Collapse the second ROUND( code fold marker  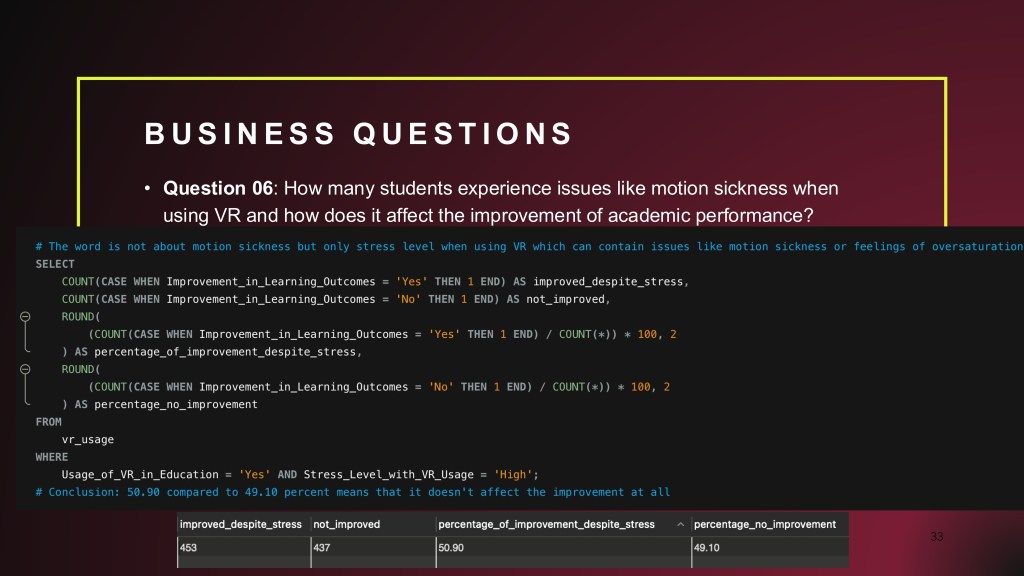[25, 369]
